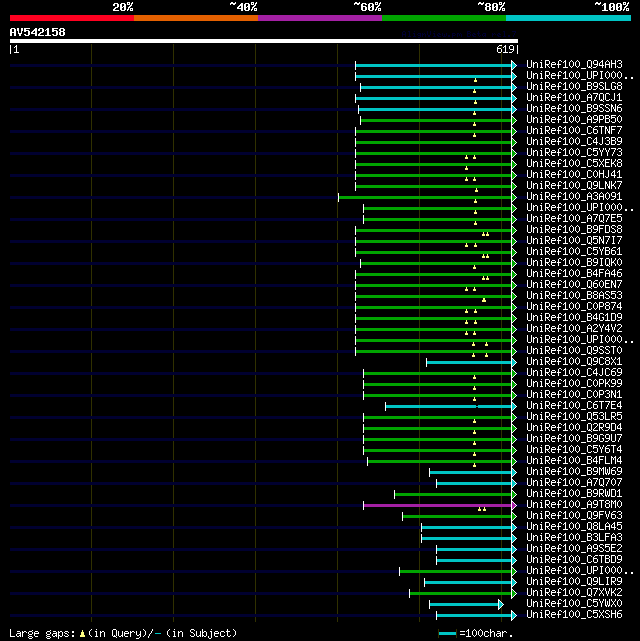Image resolution: width=640 pixels, height=641 pixels.
Task: Click the UniRef100_C0PK99 hit name
Action: [574, 384]
